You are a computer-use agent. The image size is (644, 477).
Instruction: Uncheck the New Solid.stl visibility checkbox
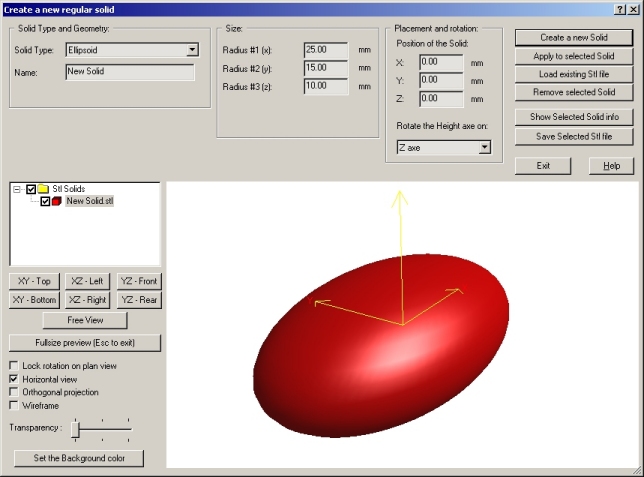pos(45,201)
